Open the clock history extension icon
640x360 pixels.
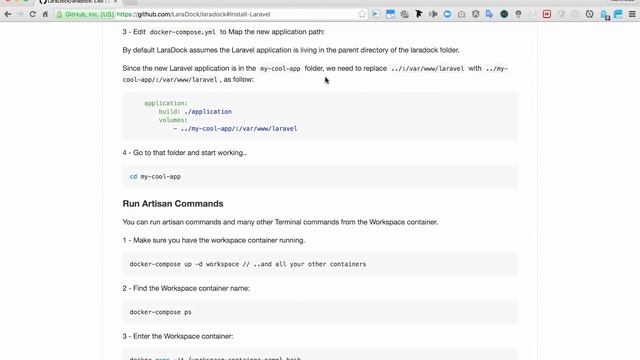coord(589,14)
